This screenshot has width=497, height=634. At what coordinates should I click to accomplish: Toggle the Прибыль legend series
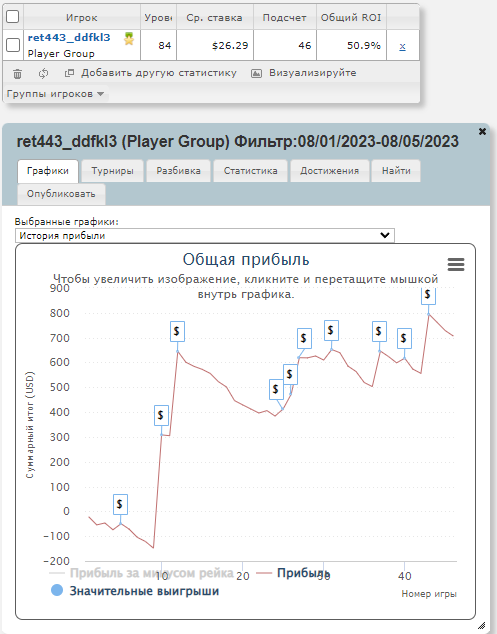tap(293, 573)
